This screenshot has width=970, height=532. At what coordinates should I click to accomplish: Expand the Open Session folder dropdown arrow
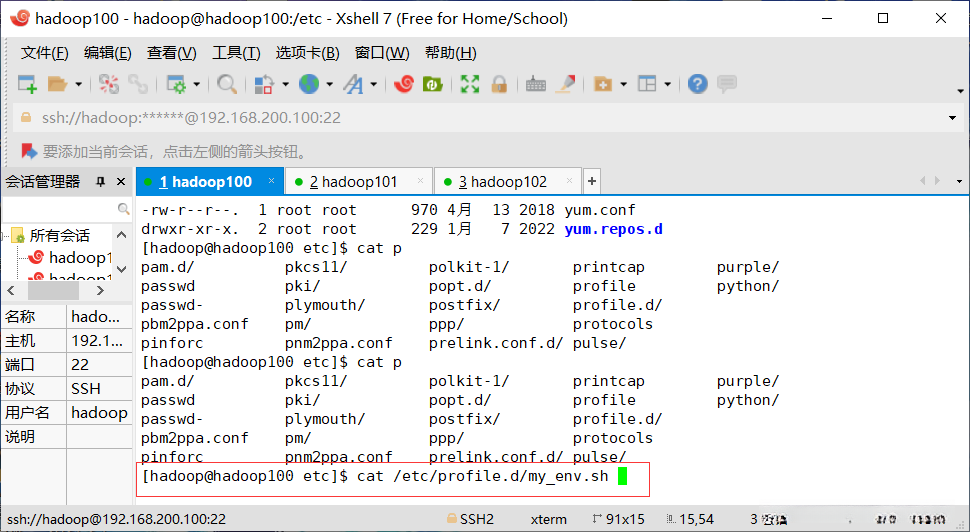(x=79, y=84)
